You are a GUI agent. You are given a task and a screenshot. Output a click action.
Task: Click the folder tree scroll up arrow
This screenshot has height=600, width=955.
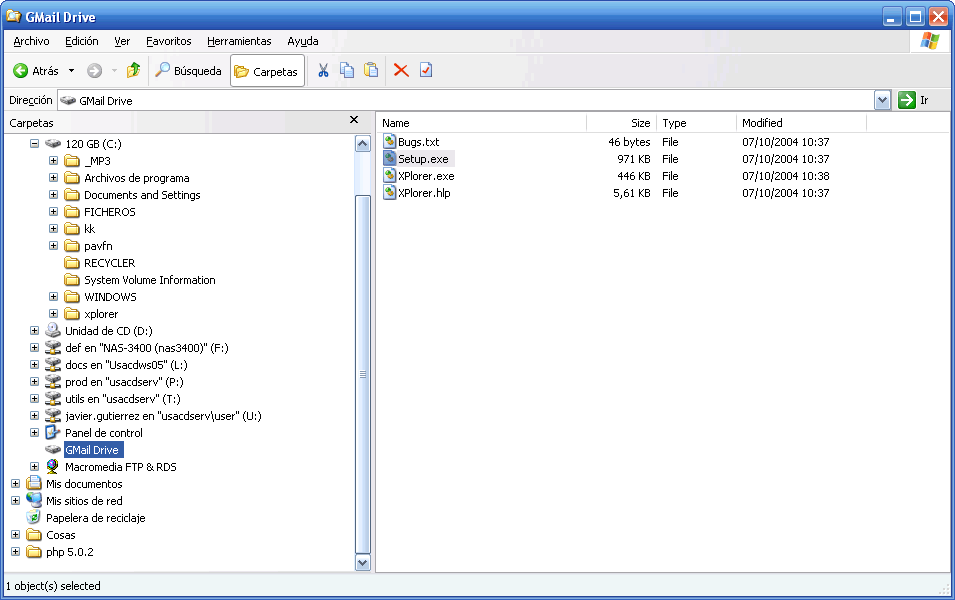[x=362, y=144]
